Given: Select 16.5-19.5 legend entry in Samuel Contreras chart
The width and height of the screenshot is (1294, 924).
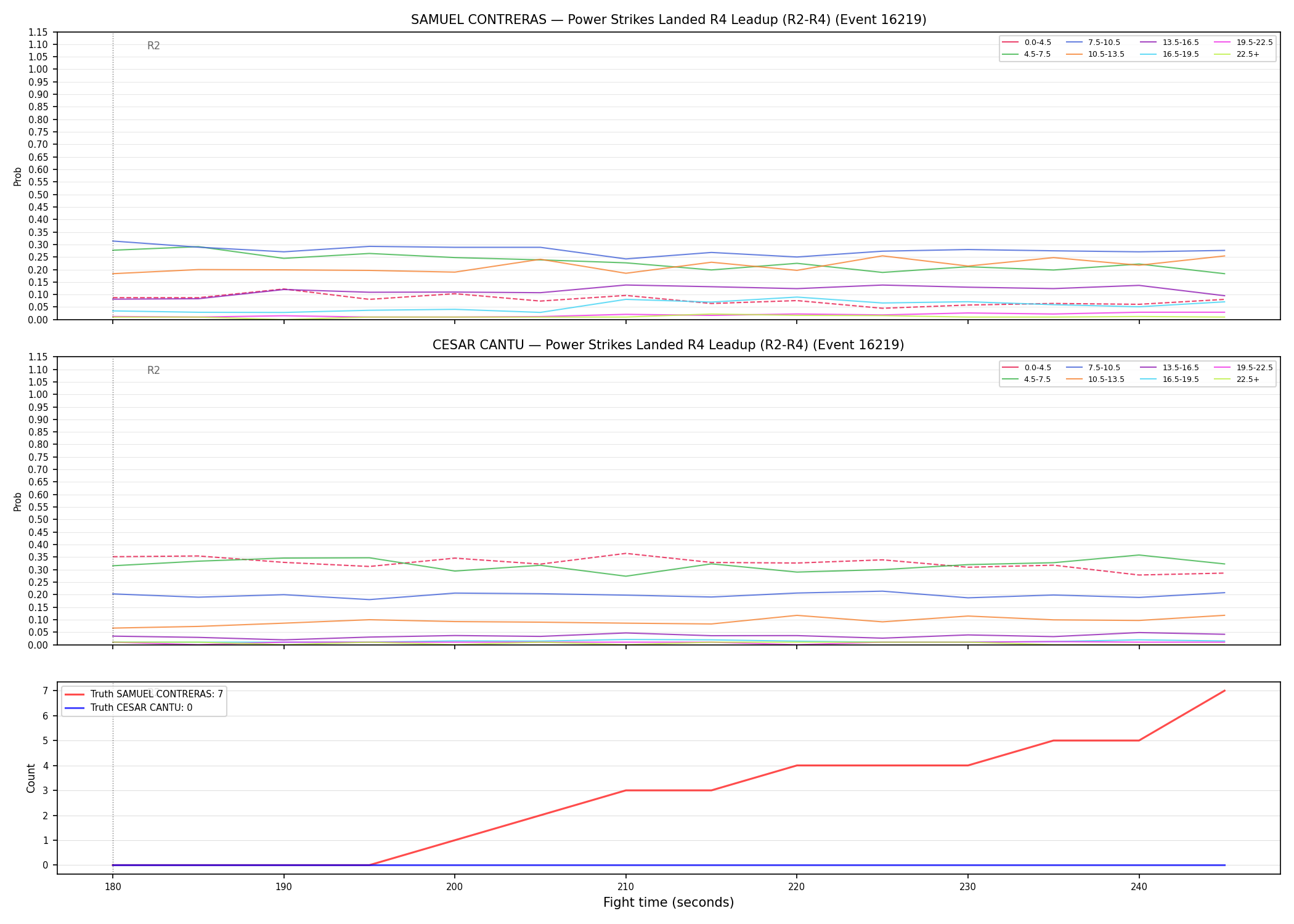Looking at the screenshot, I should point(1171,54).
